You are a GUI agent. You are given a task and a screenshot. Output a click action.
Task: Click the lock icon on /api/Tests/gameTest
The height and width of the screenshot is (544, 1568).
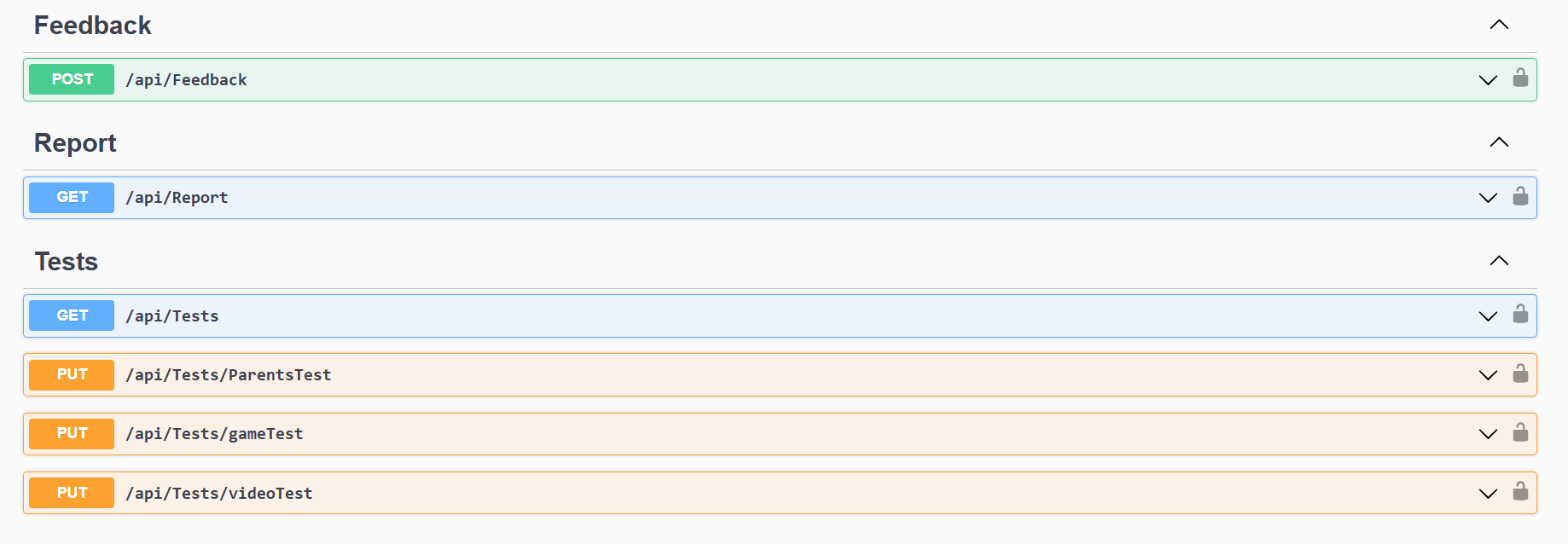pyautogui.click(x=1520, y=433)
